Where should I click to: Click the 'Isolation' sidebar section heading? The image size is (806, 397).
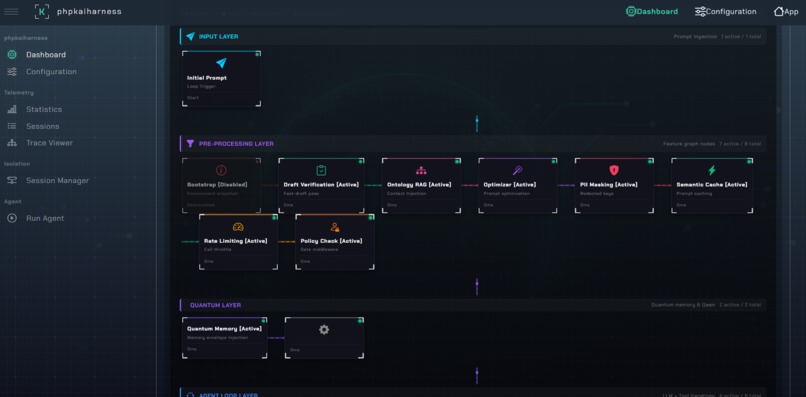click(17, 164)
